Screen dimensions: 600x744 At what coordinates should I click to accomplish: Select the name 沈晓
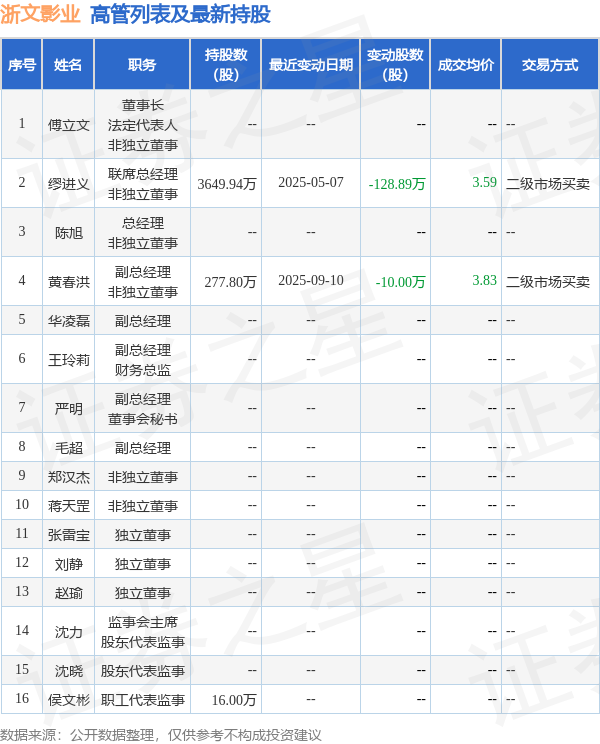pos(69,671)
